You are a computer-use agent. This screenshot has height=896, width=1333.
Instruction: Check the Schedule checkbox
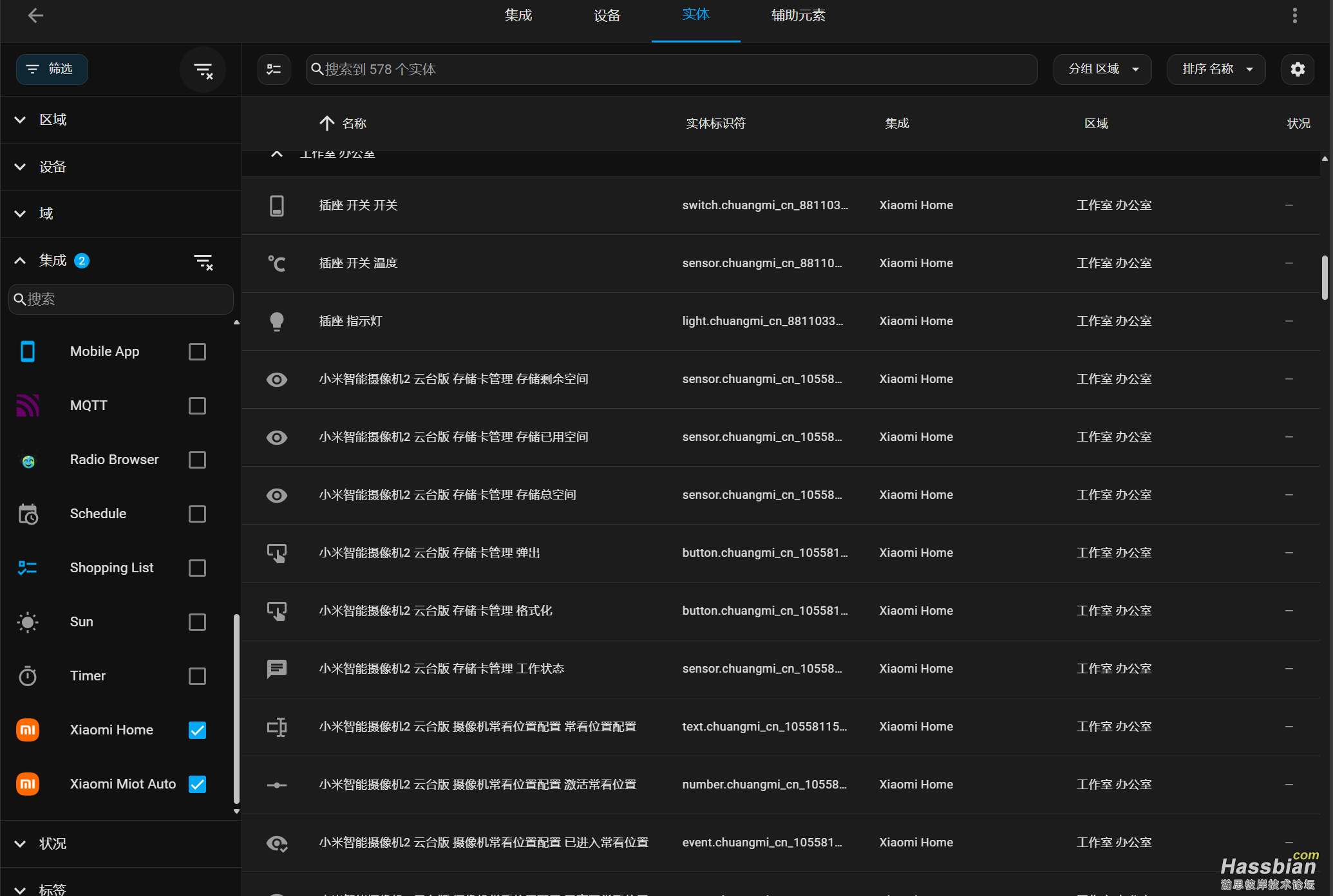197,514
